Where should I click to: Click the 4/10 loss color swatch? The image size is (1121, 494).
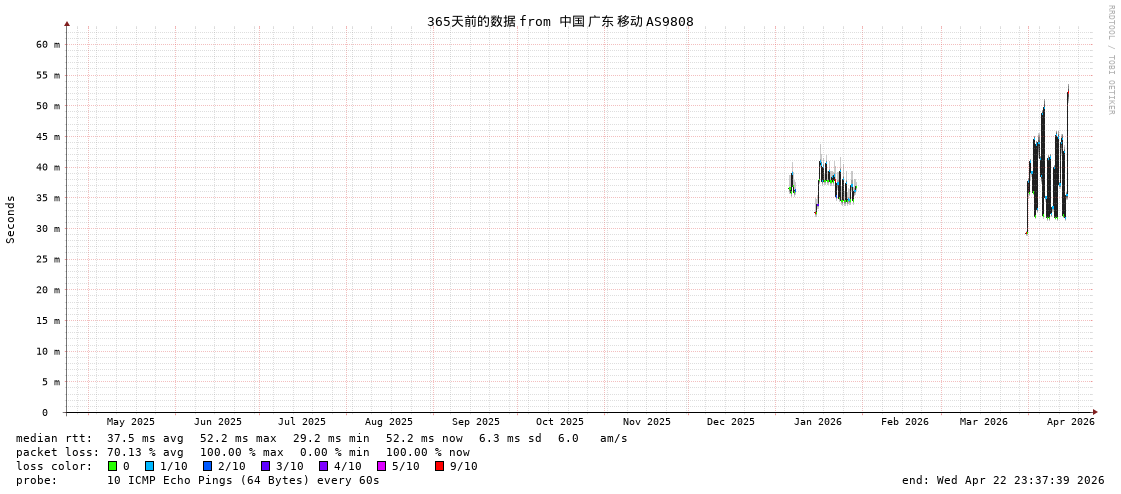click(323, 466)
